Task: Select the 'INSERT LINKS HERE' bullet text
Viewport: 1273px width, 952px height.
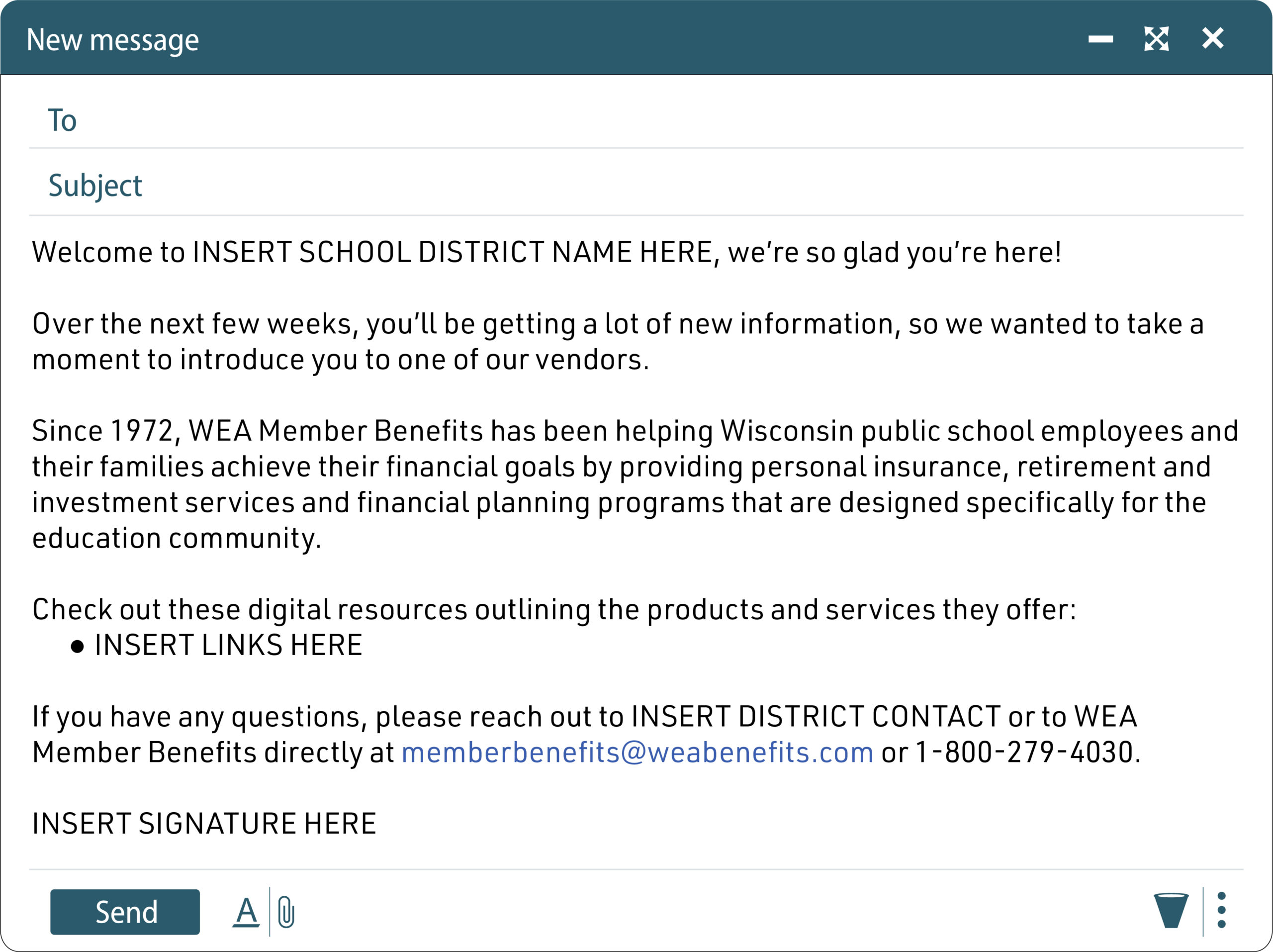Action: click(228, 645)
